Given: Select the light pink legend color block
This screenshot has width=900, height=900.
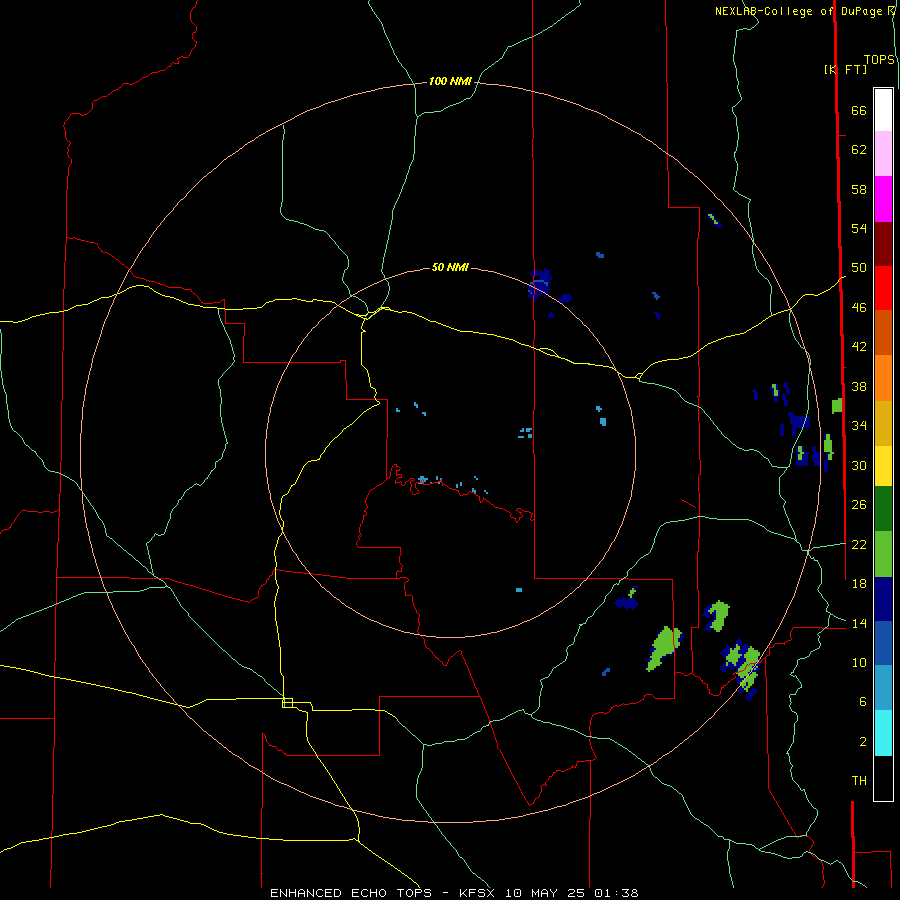Looking at the screenshot, I should [x=883, y=153].
